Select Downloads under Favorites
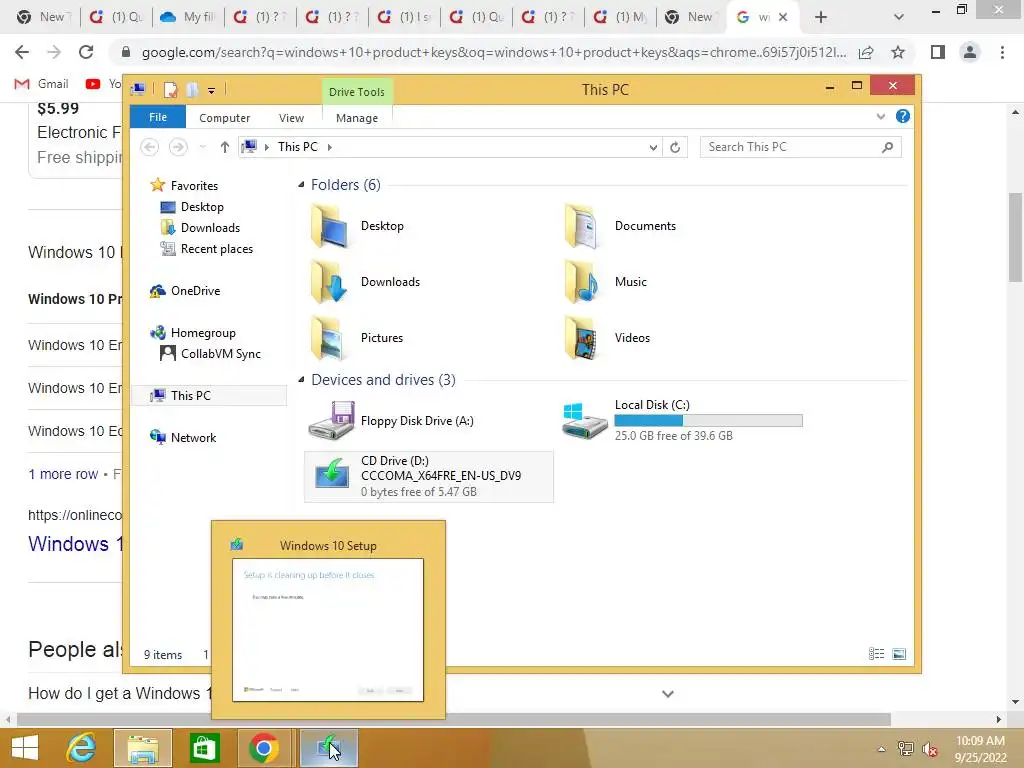The width and height of the screenshot is (1024, 768). [200, 228]
